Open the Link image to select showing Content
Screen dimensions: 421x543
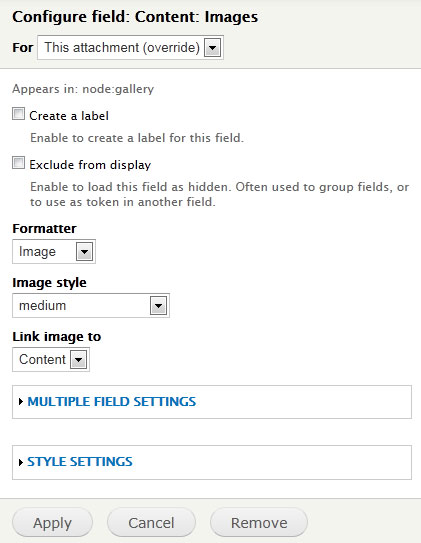pos(51,360)
